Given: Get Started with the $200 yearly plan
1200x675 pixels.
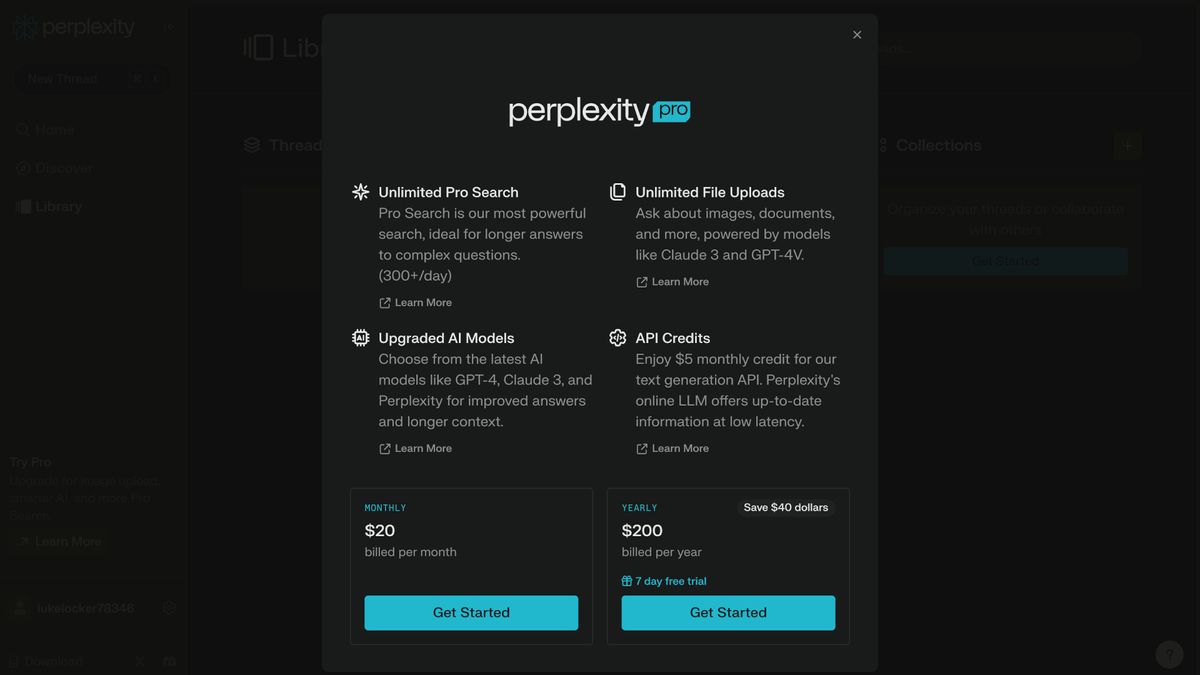Looking at the screenshot, I should point(728,613).
